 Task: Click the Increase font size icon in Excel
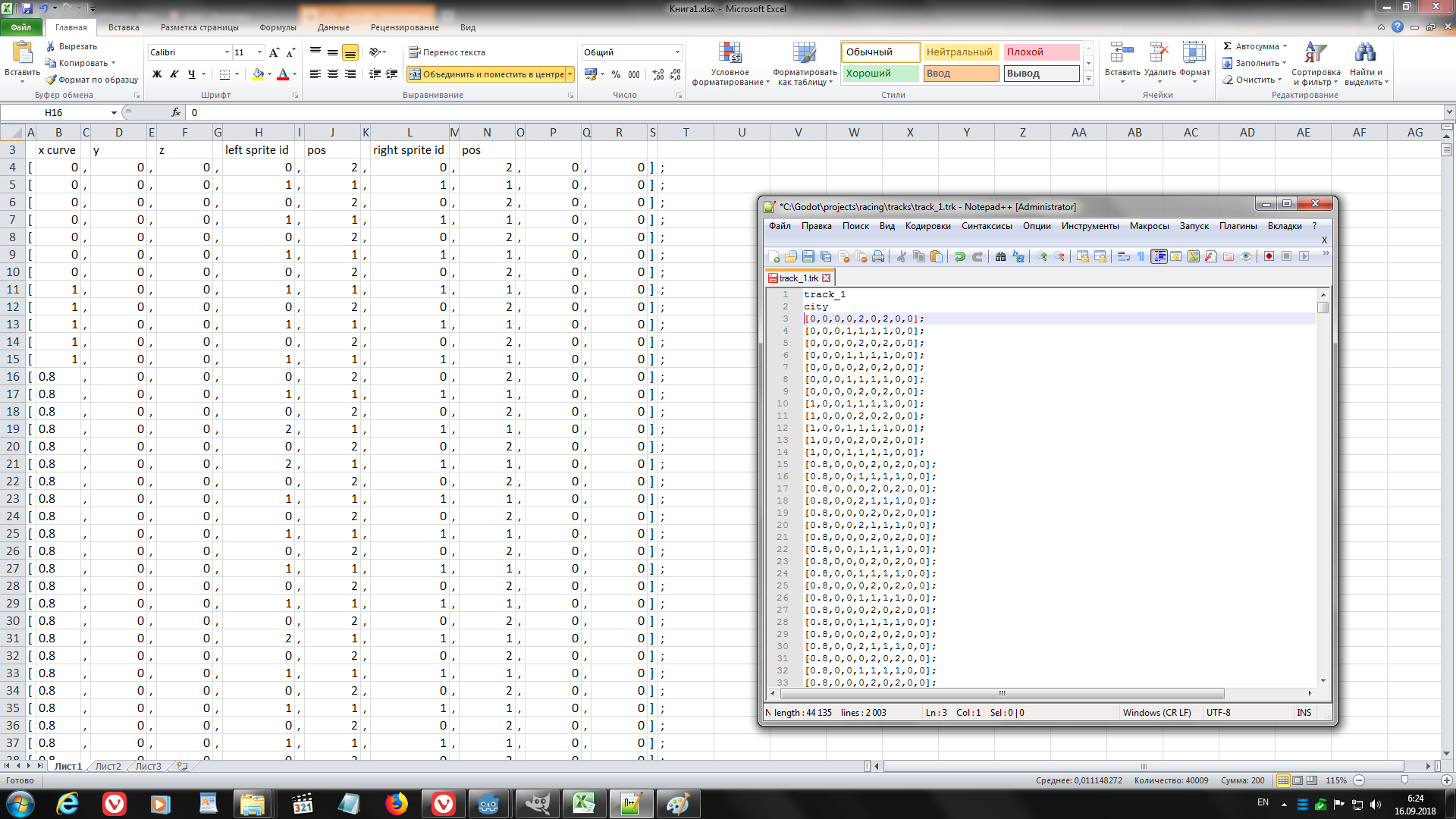coord(275,52)
